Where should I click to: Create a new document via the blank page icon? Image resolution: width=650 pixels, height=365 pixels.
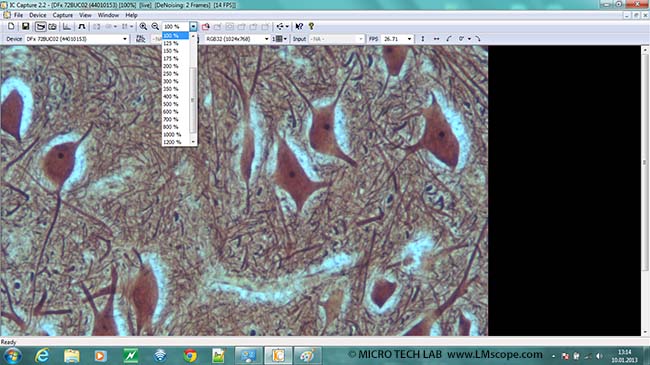11,27
